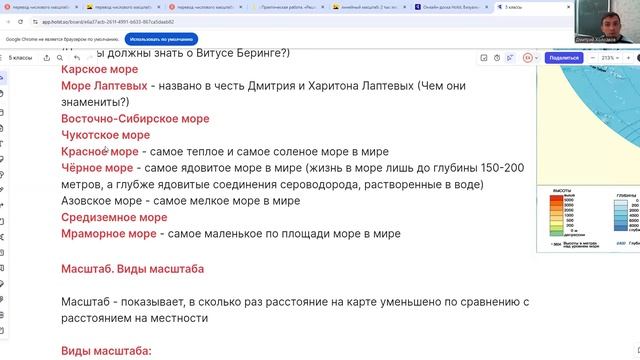640x360 pixels.
Task: Click the map height and depth legend
Action: point(588,219)
